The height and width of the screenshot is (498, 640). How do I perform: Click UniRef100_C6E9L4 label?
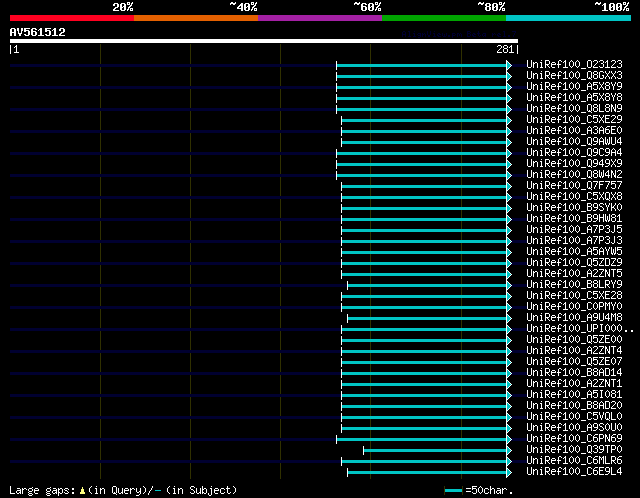pos(574,472)
